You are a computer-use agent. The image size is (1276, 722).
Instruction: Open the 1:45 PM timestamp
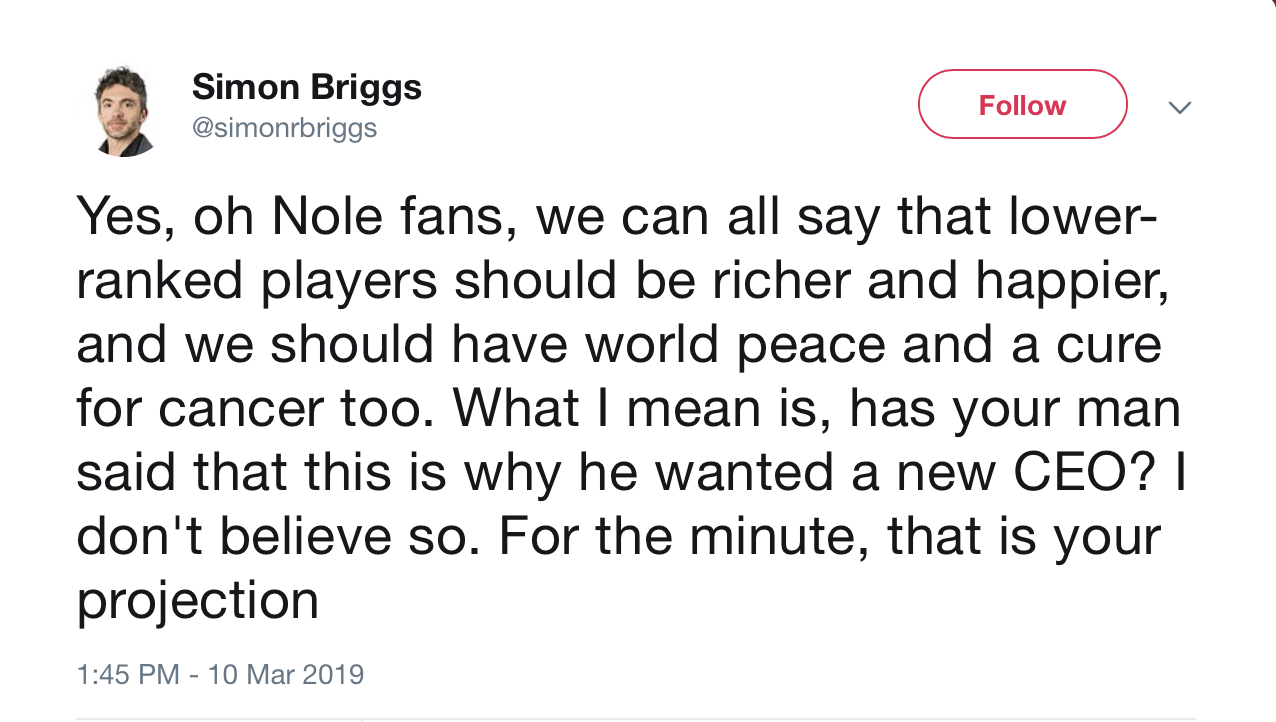[129, 675]
